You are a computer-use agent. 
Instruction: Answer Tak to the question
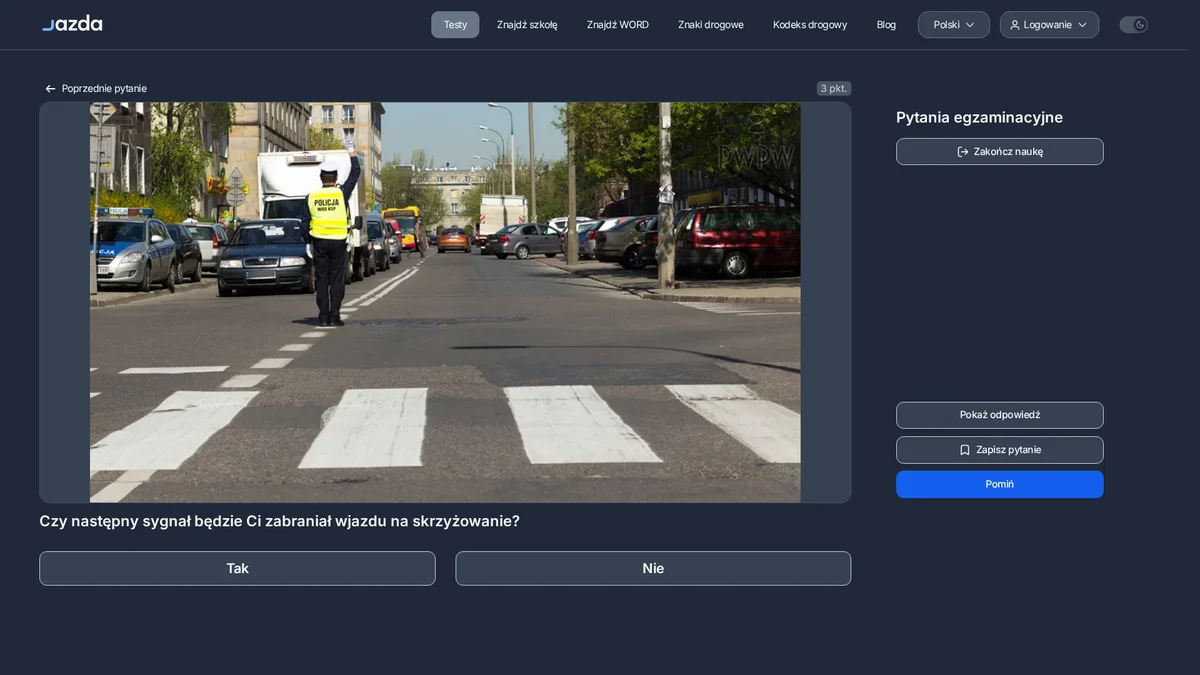coord(237,568)
